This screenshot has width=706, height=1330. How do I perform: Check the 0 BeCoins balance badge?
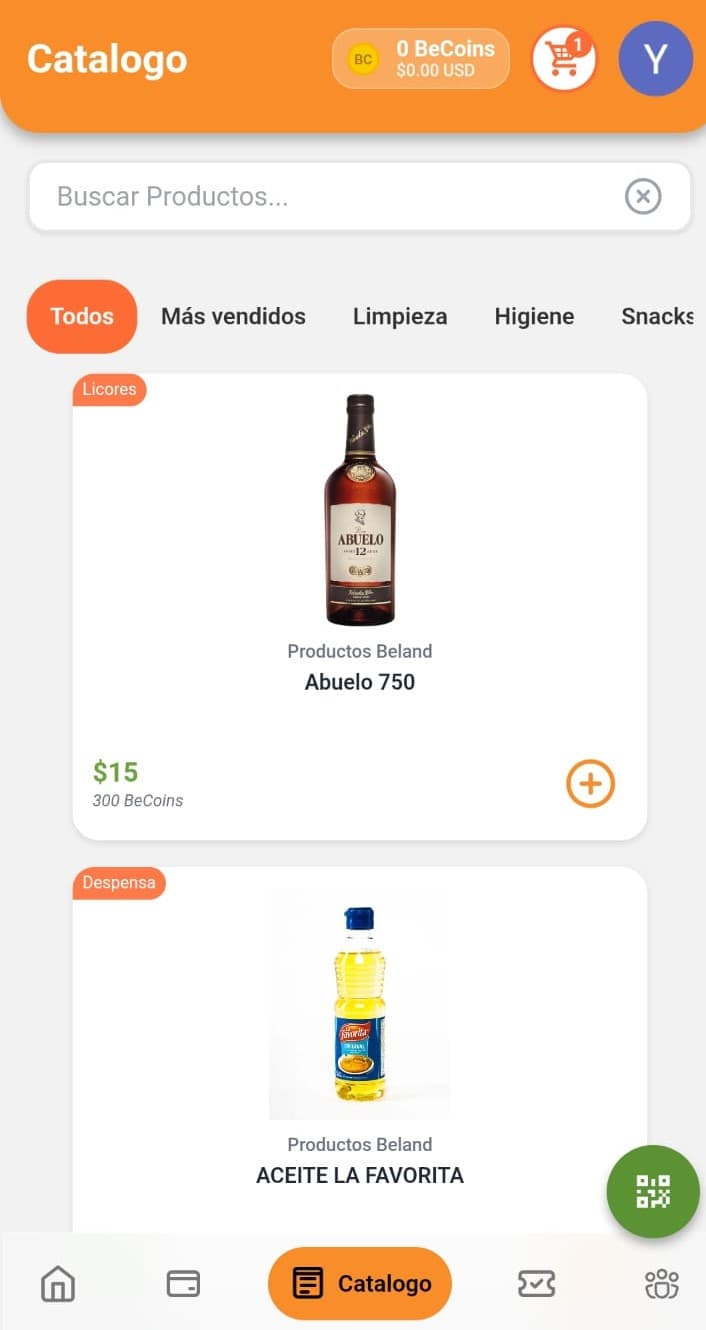click(420, 58)
